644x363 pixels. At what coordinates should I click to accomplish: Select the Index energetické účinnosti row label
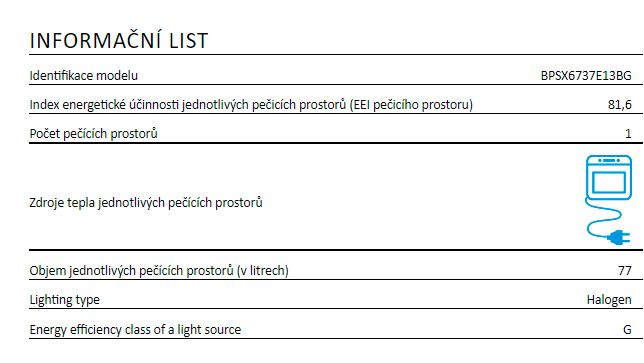point(251,105)
